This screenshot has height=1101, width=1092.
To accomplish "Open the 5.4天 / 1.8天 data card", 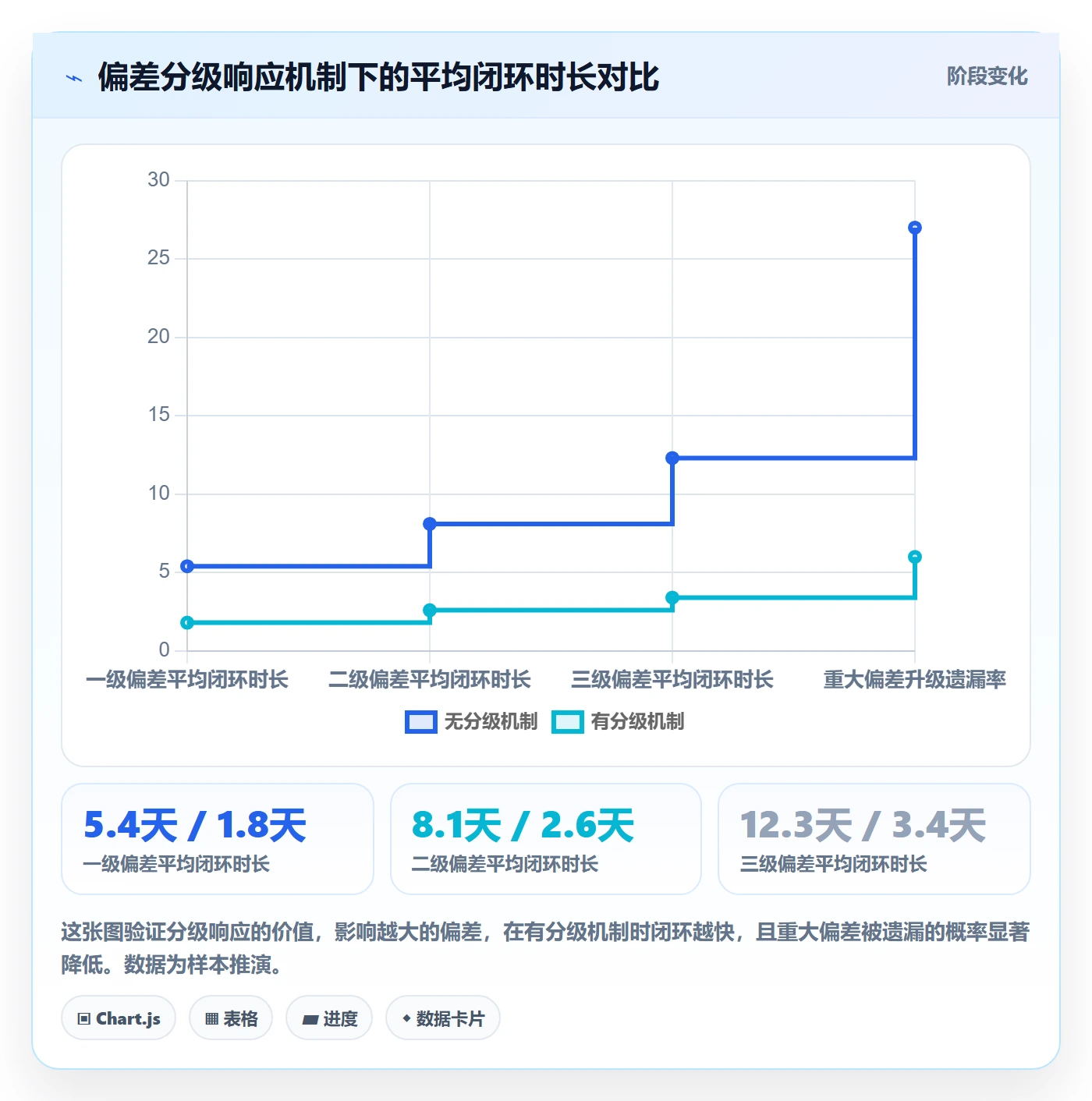I will pos(218,839).
